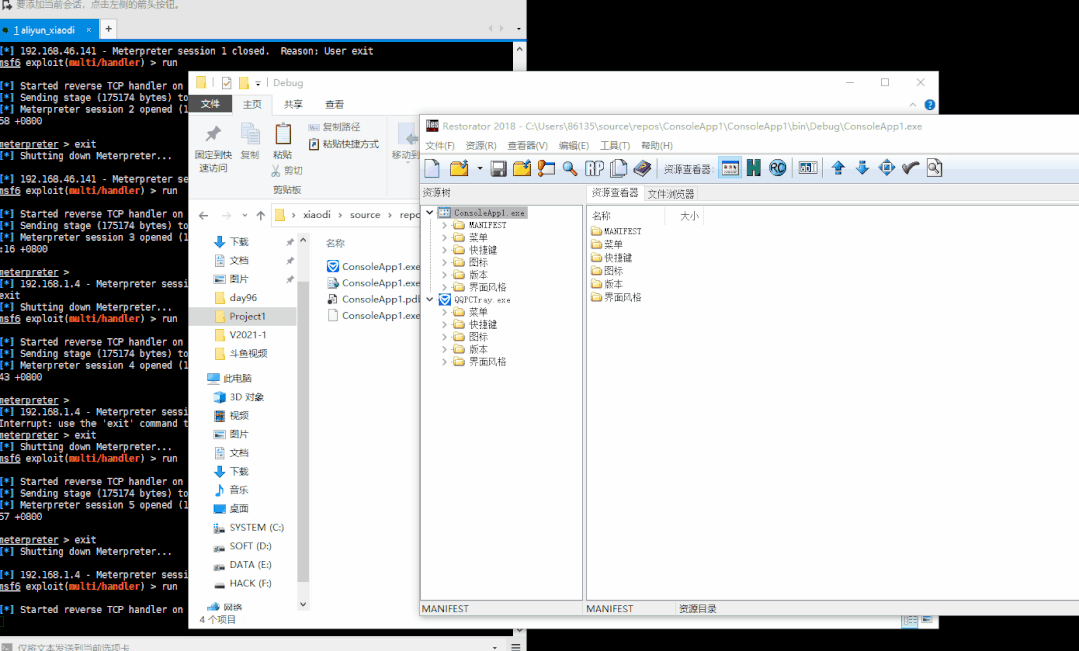This screenshot has height=651, width=1079.
Task: Click the Open folder icon in Restorator toolbar
Action: (x=459, y=168)
